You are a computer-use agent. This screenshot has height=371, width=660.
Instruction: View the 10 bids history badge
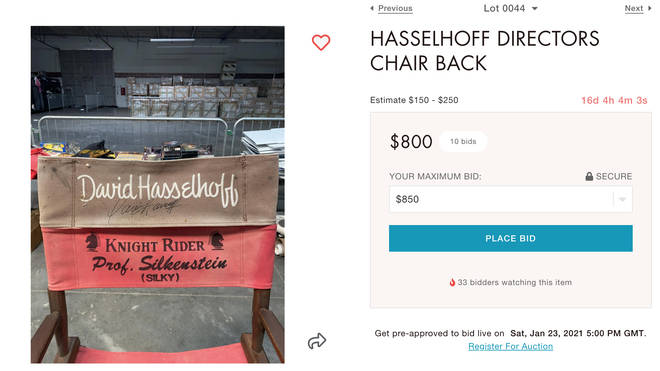tap(463, 141)
